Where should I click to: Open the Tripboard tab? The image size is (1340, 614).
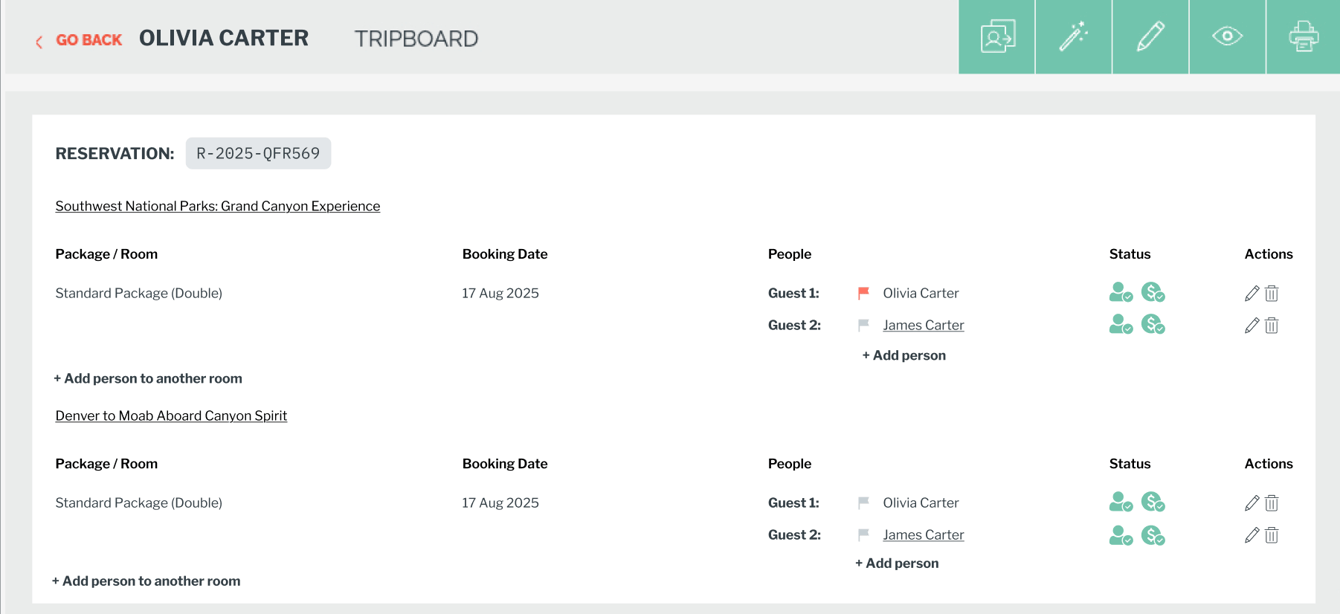click(416, 39)
